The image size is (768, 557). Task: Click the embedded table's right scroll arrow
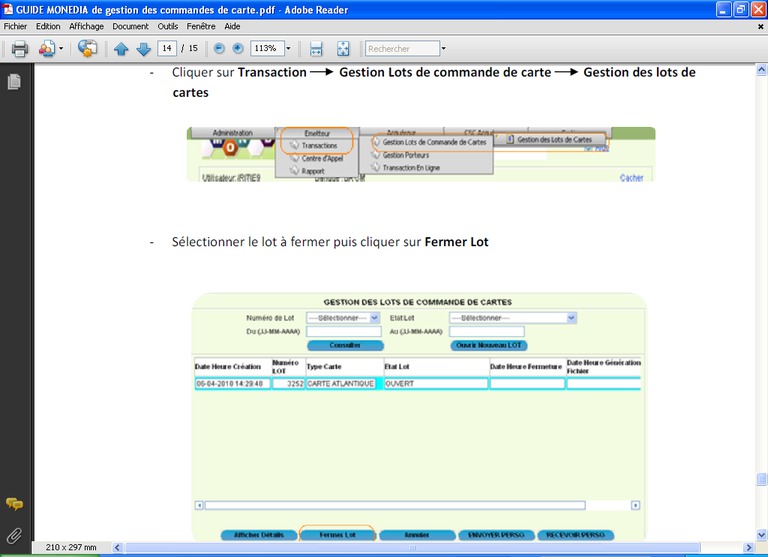coord(635,505)
